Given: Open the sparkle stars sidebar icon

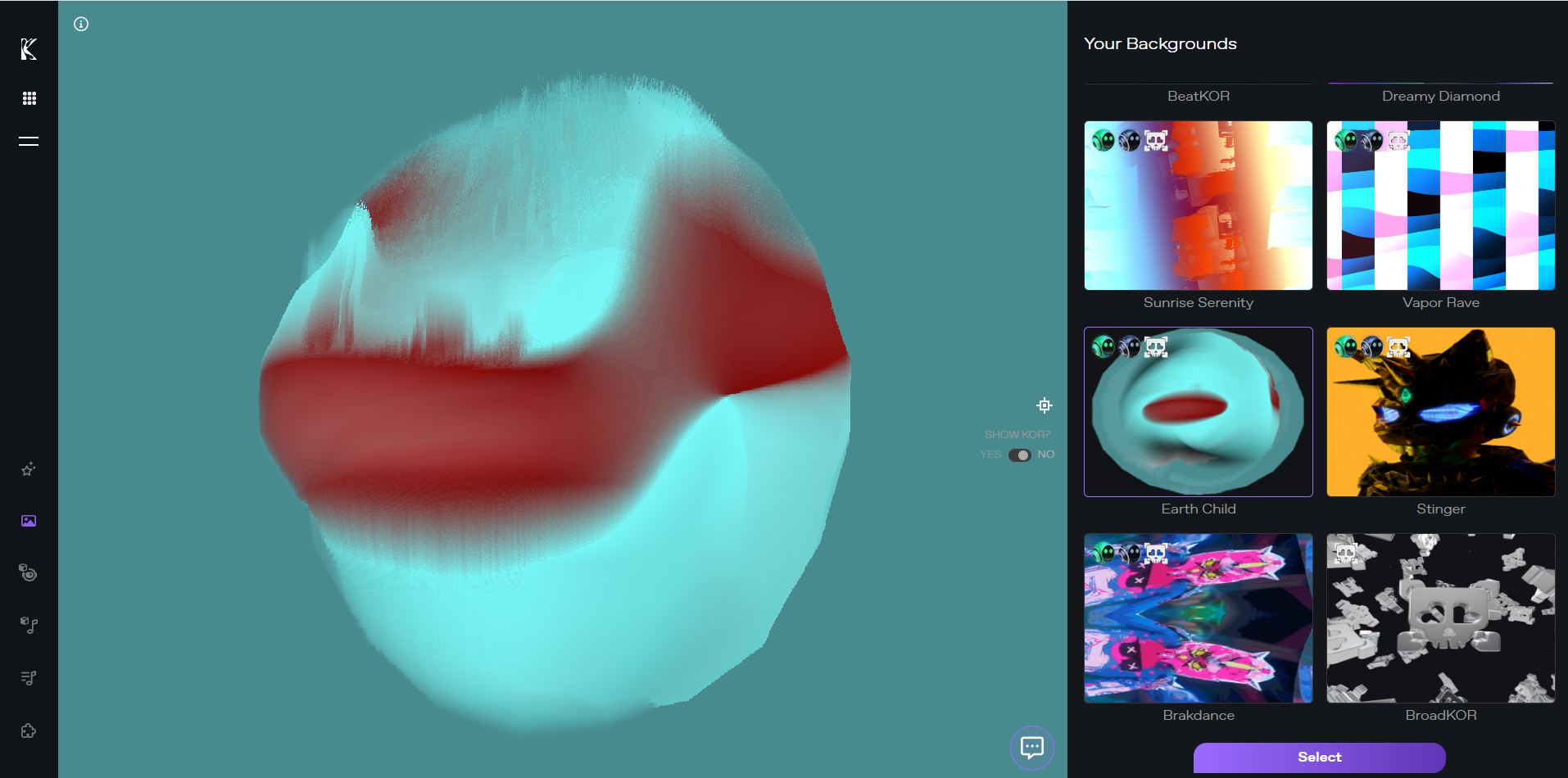Looking at the screenshot, I should point(29,469).
